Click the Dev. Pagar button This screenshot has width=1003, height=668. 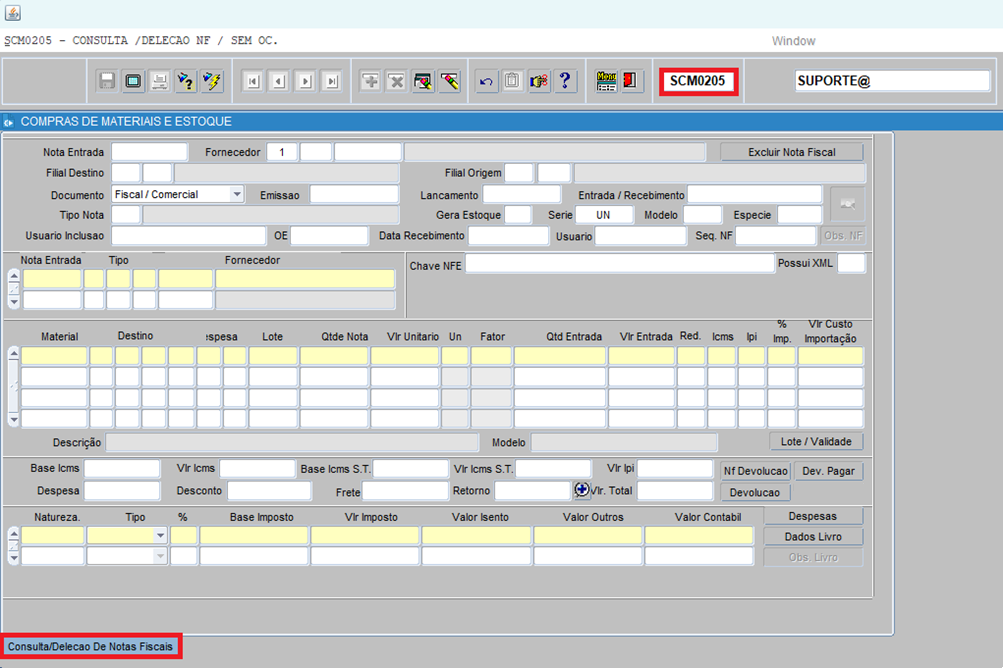click(x=828, y=471)
